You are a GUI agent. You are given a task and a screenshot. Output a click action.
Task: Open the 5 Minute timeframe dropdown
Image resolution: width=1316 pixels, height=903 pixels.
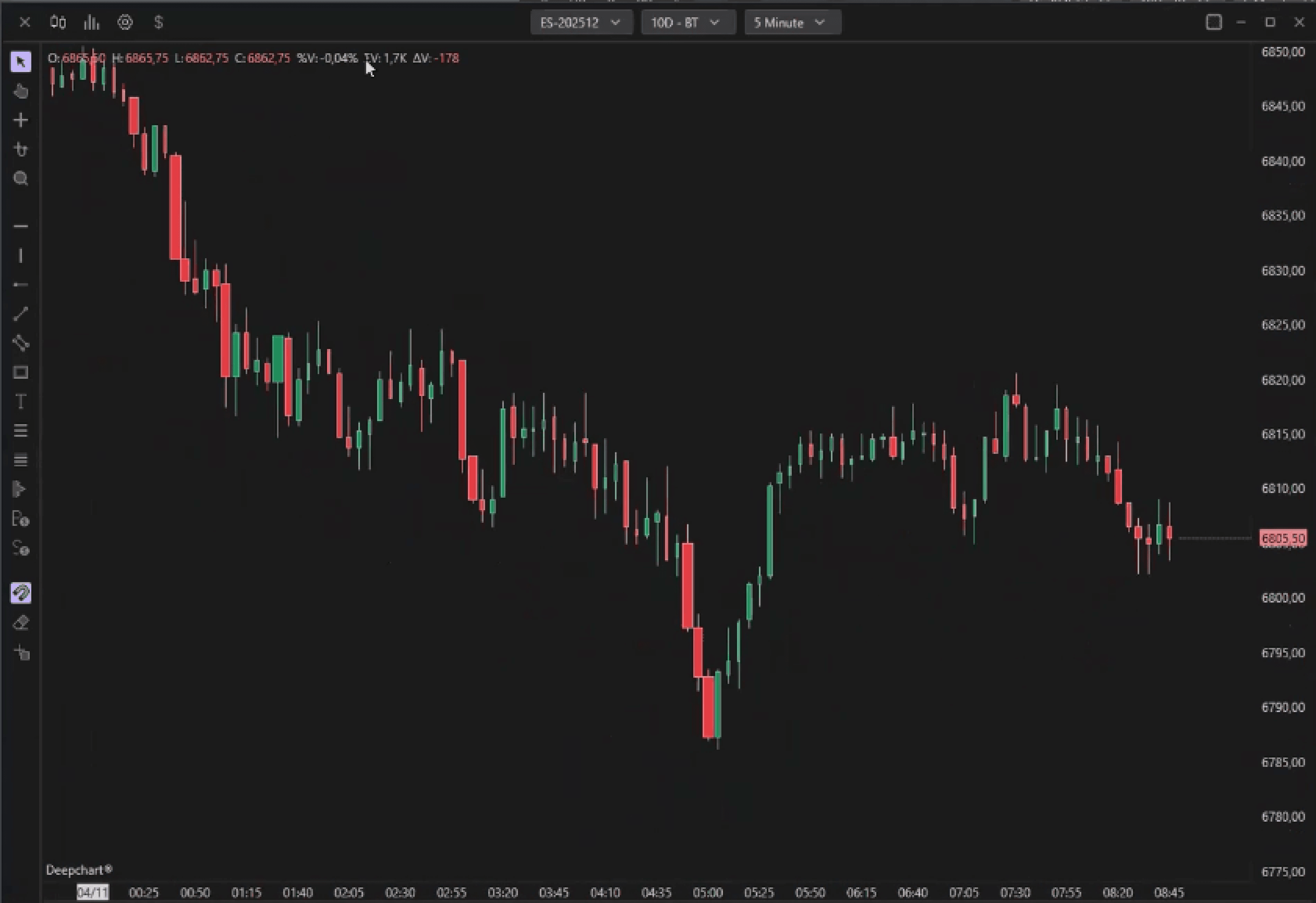tap(792, 23)
